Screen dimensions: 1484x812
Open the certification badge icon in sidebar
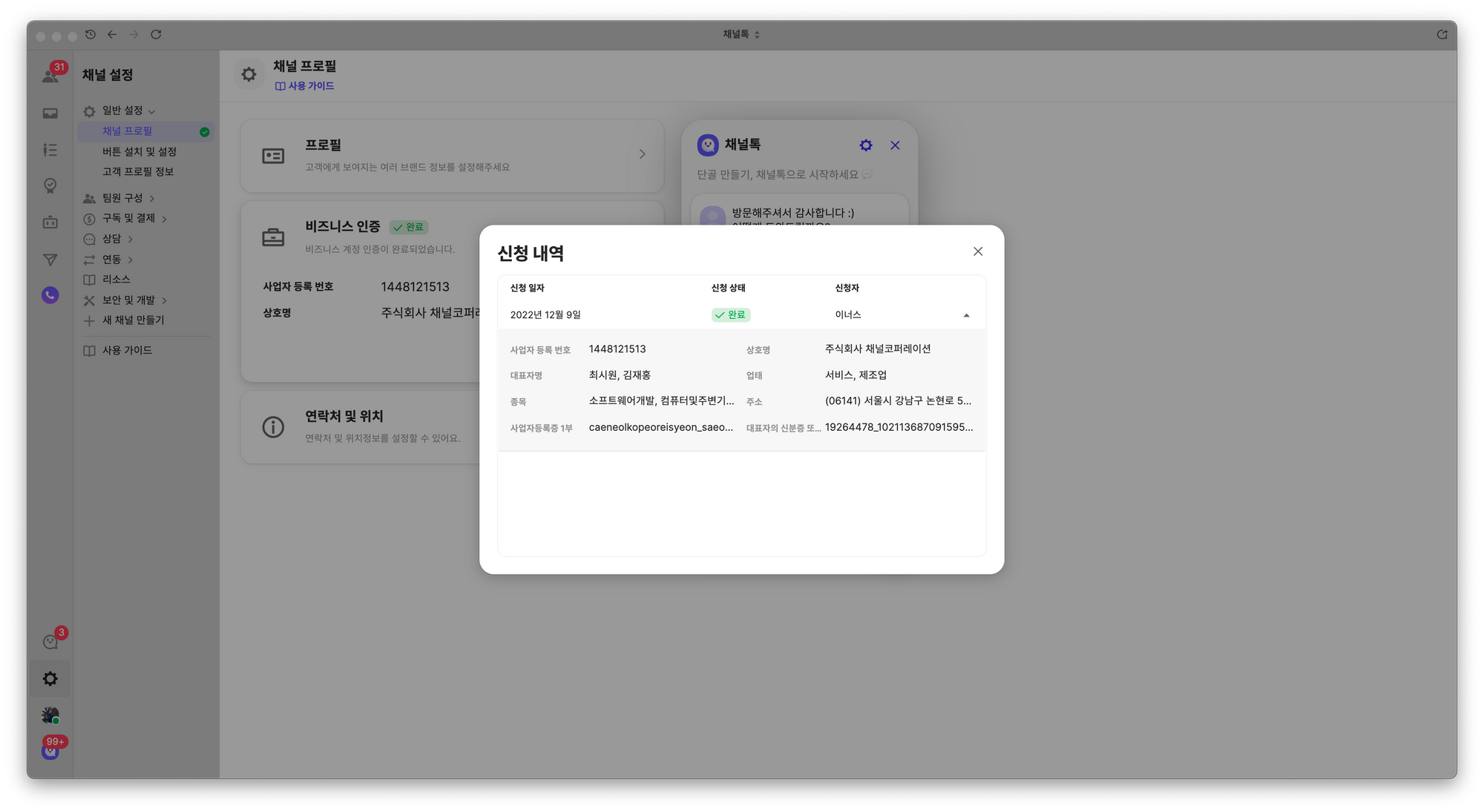pyautogui.click(x=50, y=185)
